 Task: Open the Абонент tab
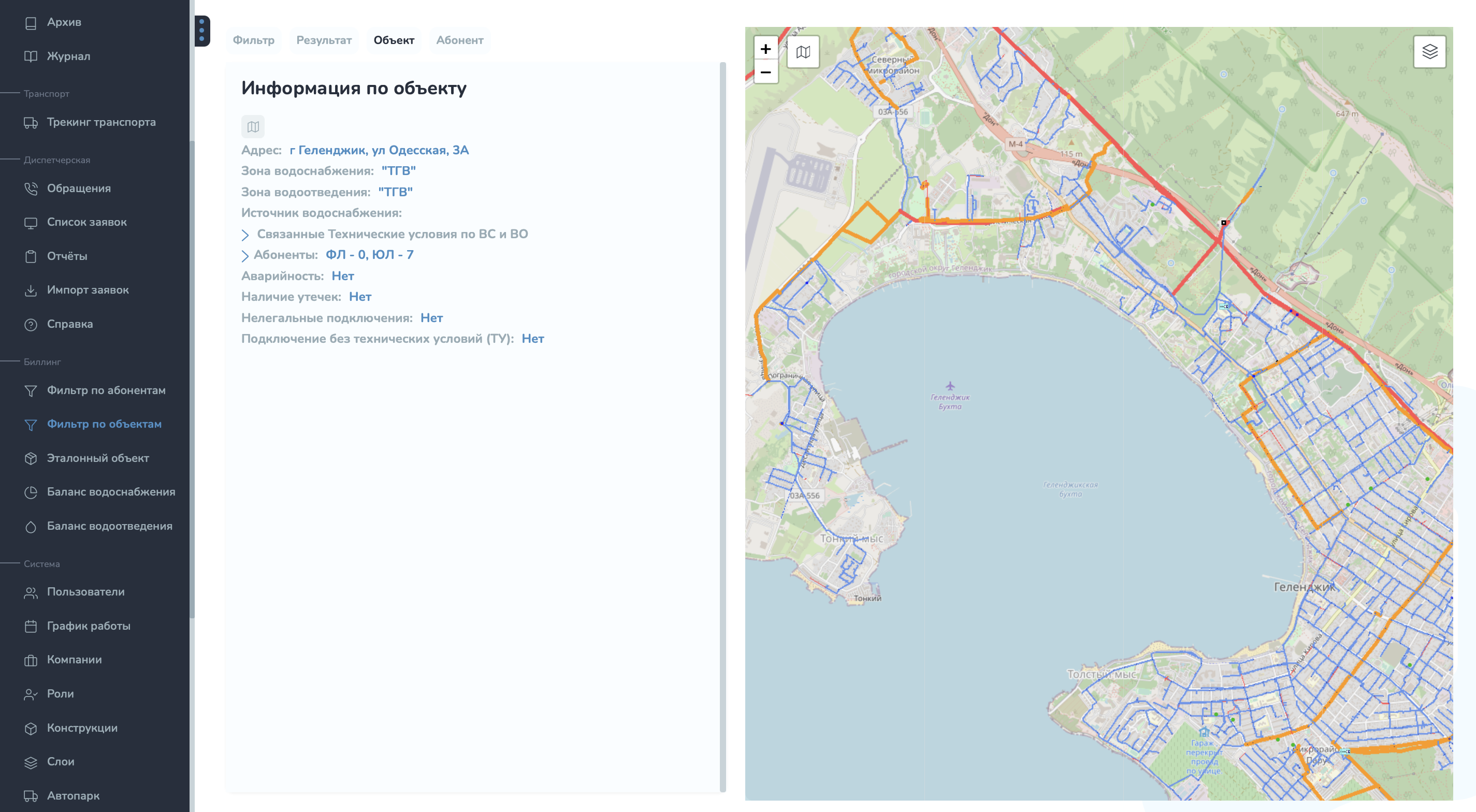[459, 40]
